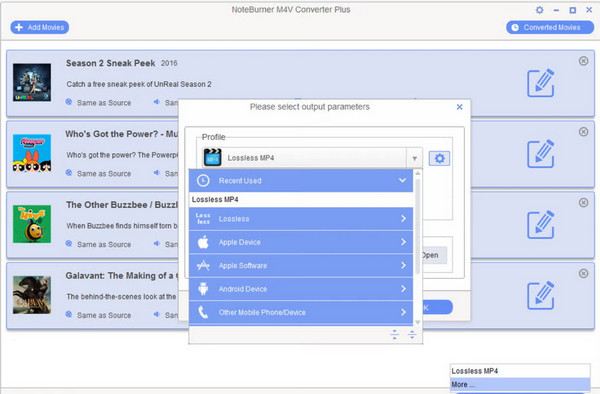Click the left collapse icon below profile list
The image size is (600, 394).
click(x=395, y=335)
